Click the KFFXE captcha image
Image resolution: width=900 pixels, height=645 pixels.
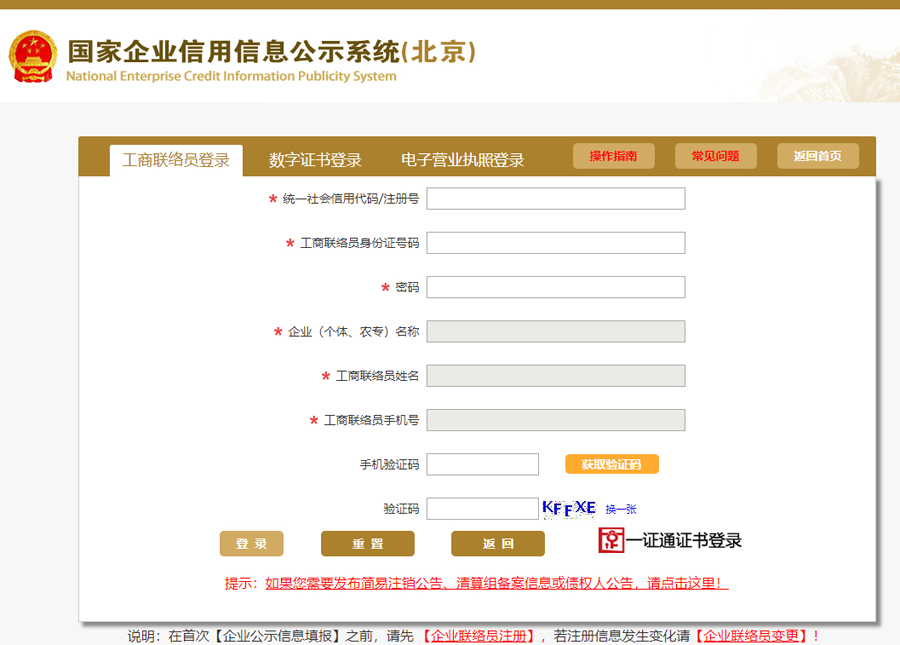click(569, 508)
